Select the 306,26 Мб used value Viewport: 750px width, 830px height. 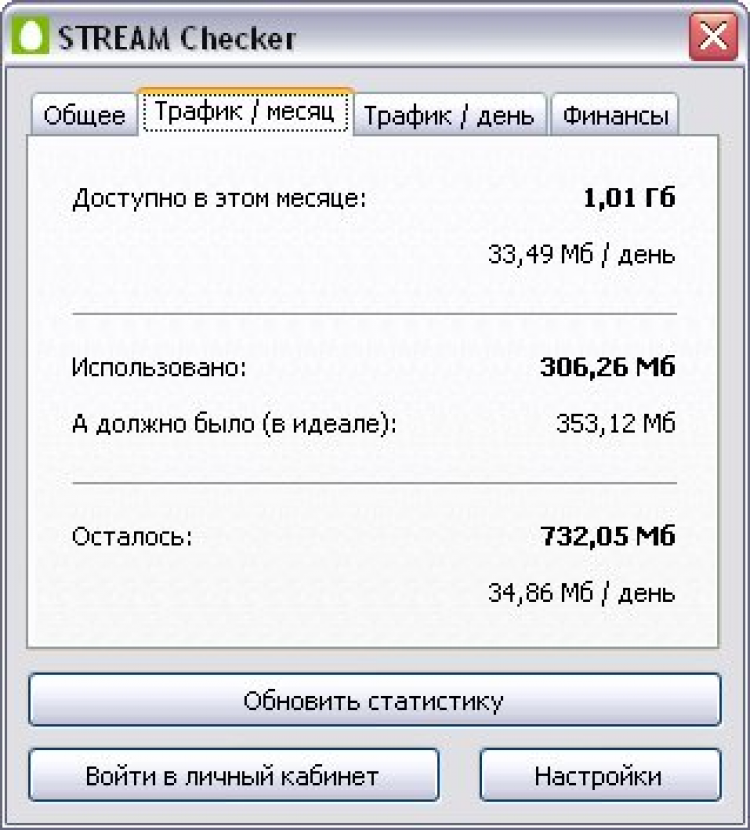tap(608, 366)
